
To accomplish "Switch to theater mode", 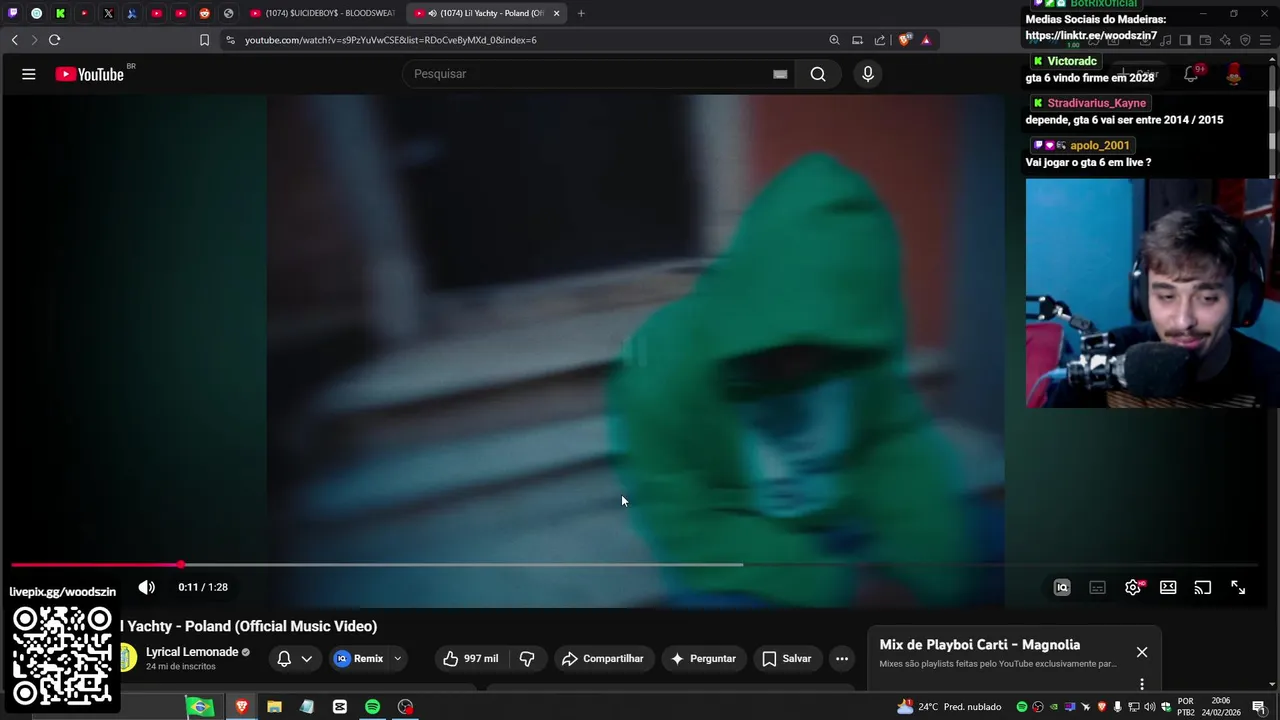I will pyautogui.click(x=1168, y=587).
